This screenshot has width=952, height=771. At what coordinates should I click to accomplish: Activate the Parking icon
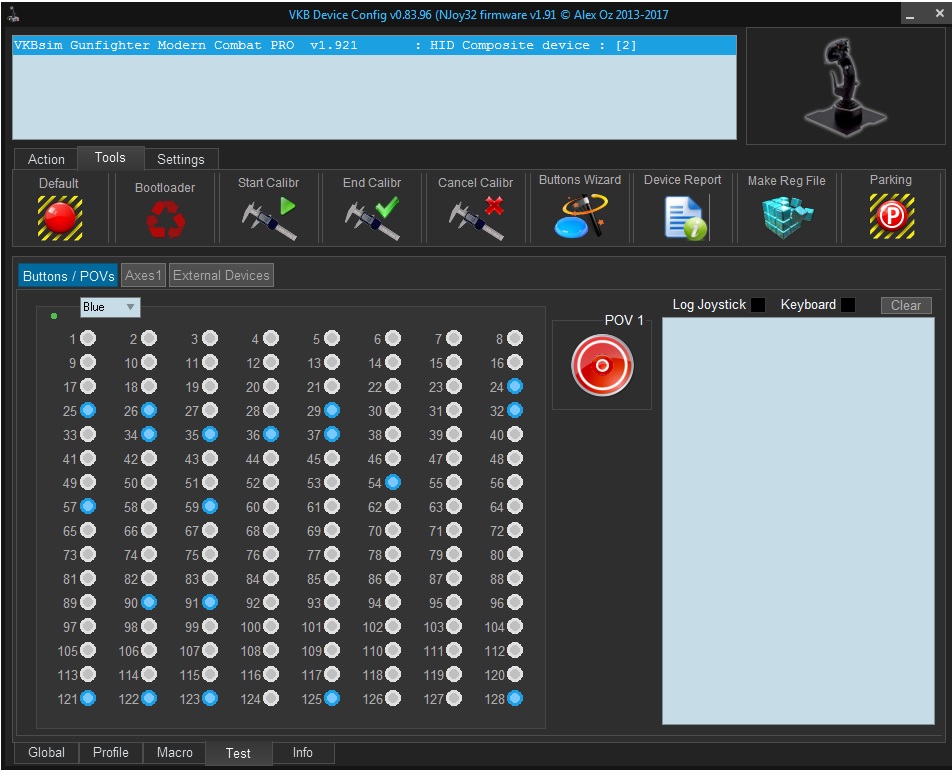click(x=890, y=217)
